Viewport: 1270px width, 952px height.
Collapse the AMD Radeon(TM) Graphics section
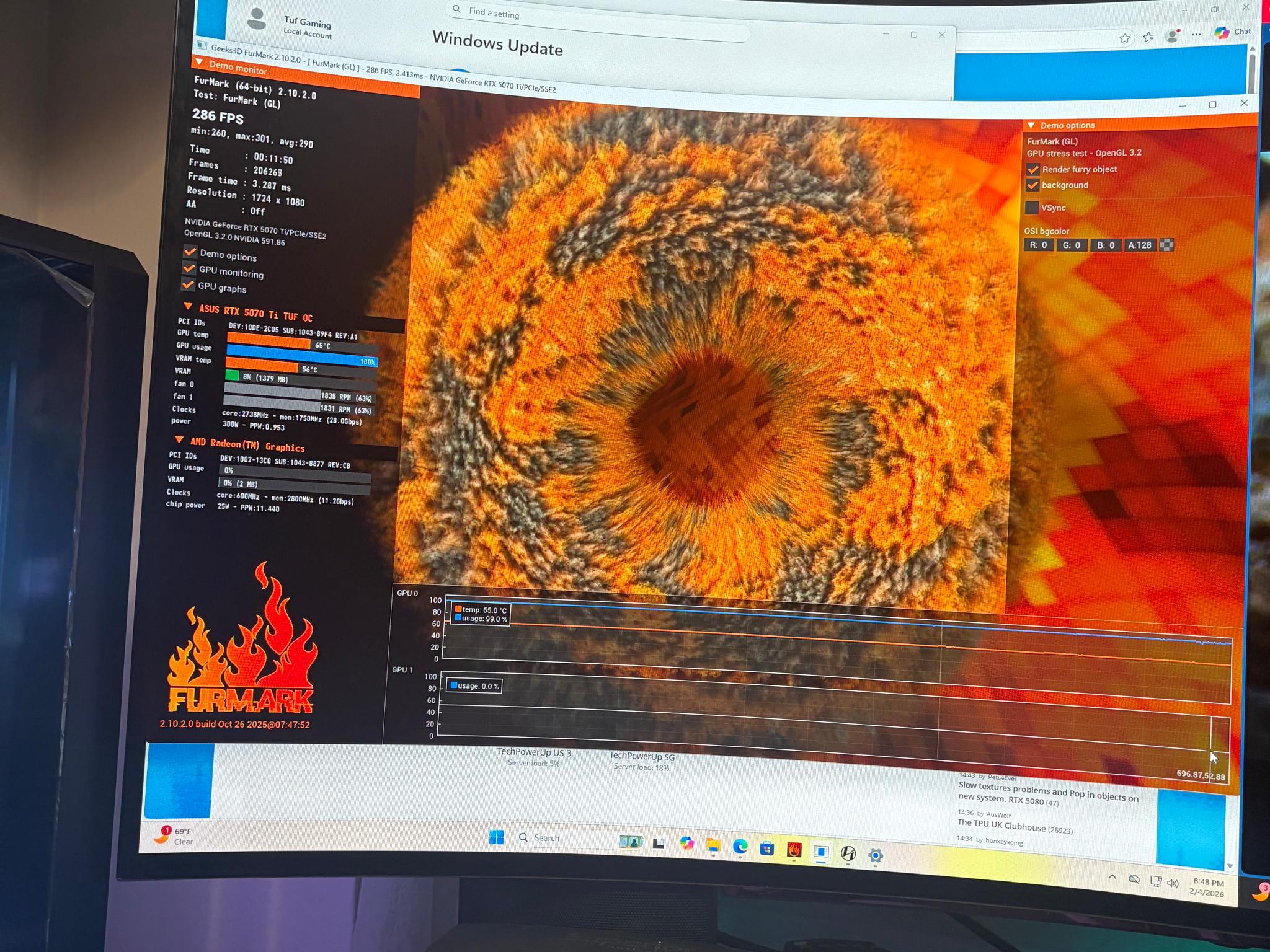click(179, 439)
